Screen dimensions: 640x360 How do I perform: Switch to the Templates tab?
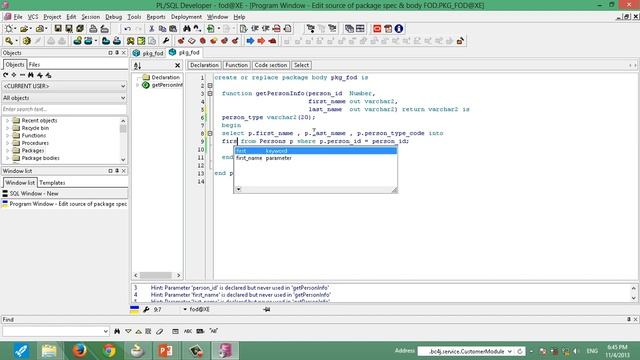pos(52,182)
